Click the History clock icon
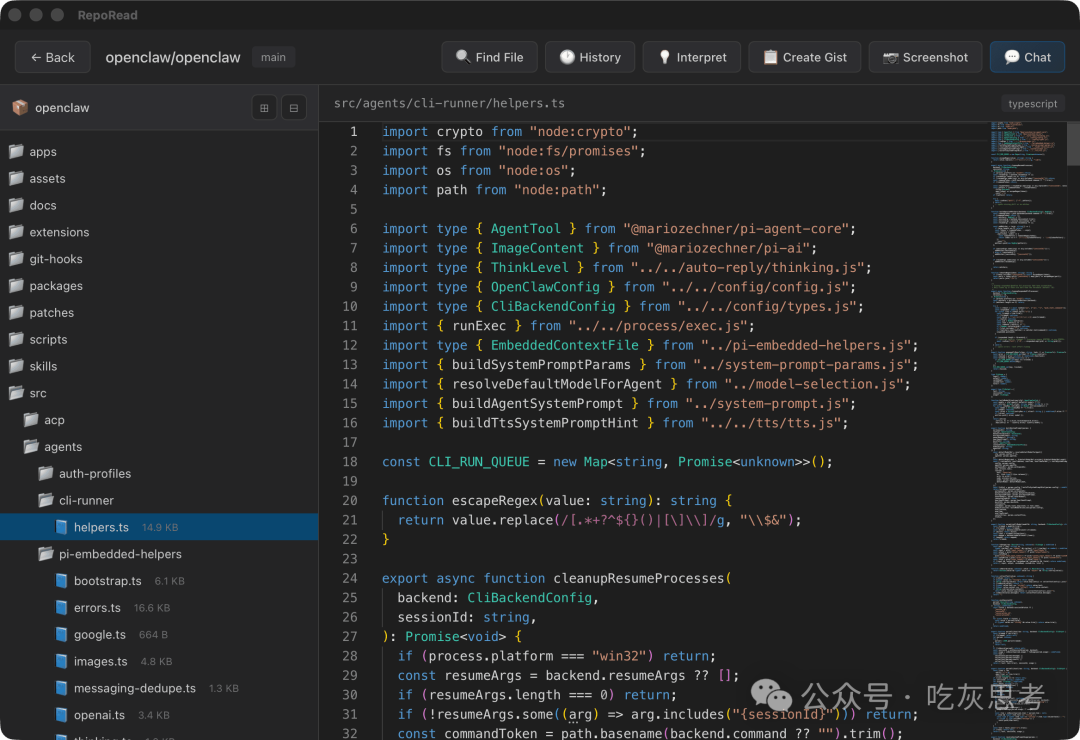 coord(567,56)
